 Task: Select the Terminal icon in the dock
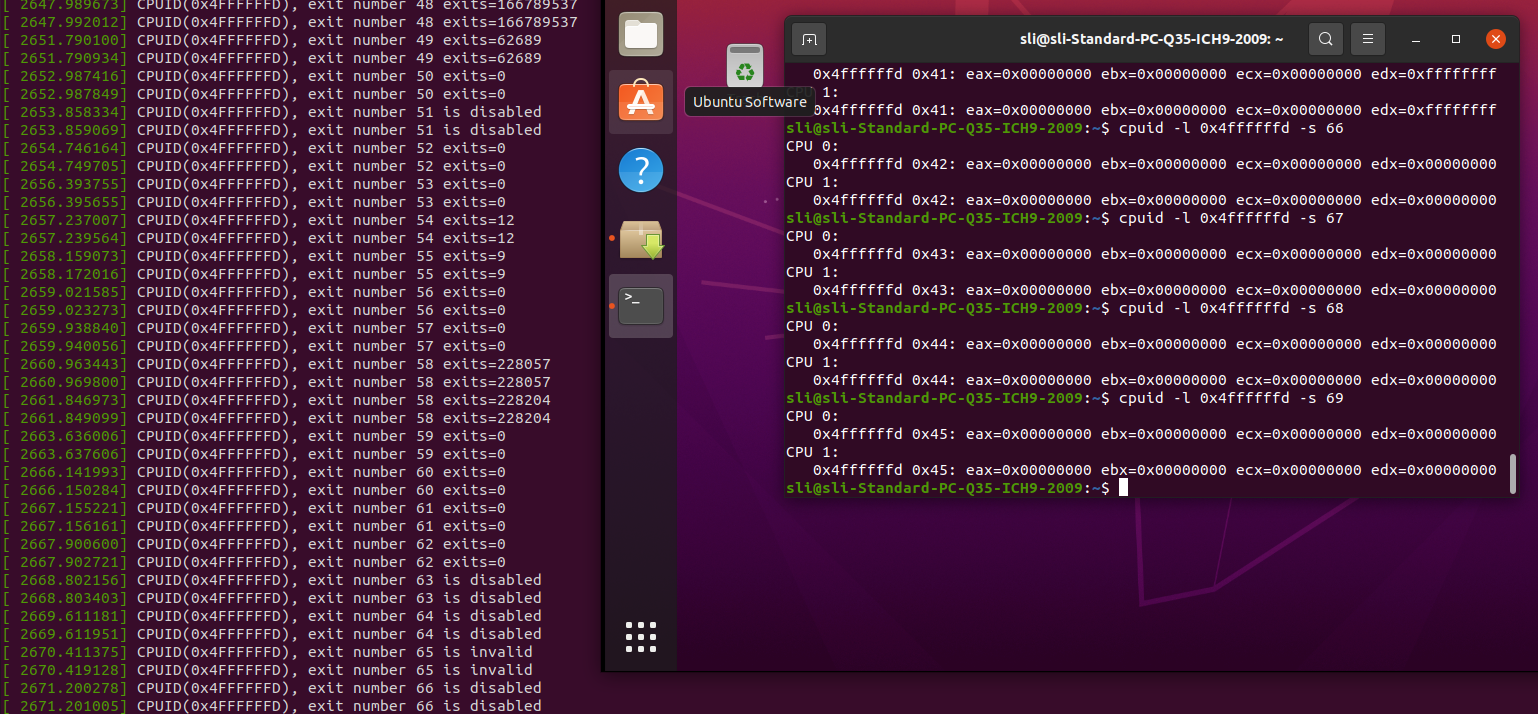(x=640, y=306)
